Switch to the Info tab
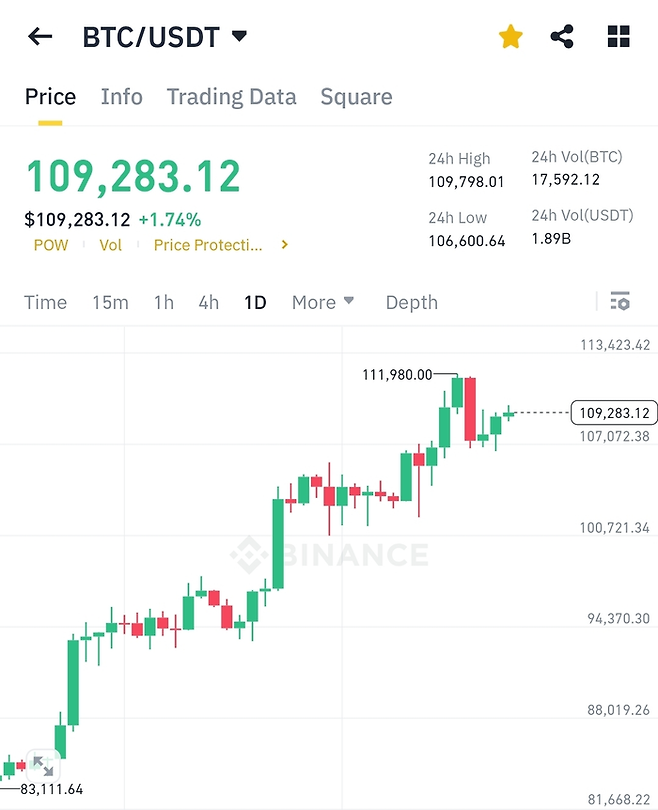The height and width of the screenshot is (810, 658). [x=122, y=97]
